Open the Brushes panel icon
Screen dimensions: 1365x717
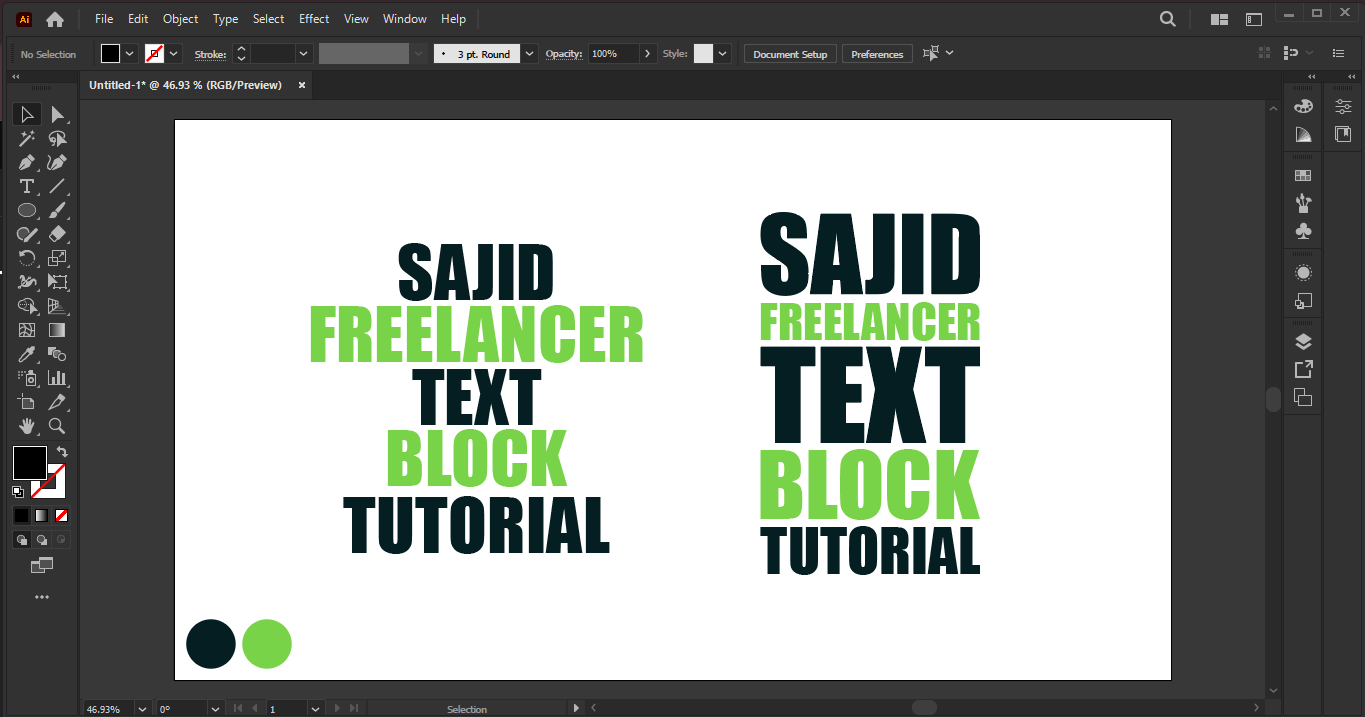pyautogui.click(x=1303, y=203)
